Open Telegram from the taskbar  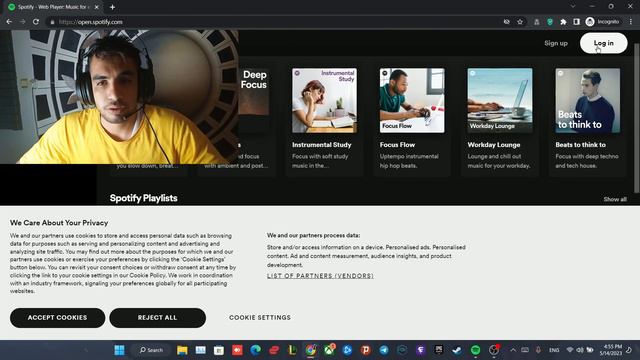tap(384, 350)
